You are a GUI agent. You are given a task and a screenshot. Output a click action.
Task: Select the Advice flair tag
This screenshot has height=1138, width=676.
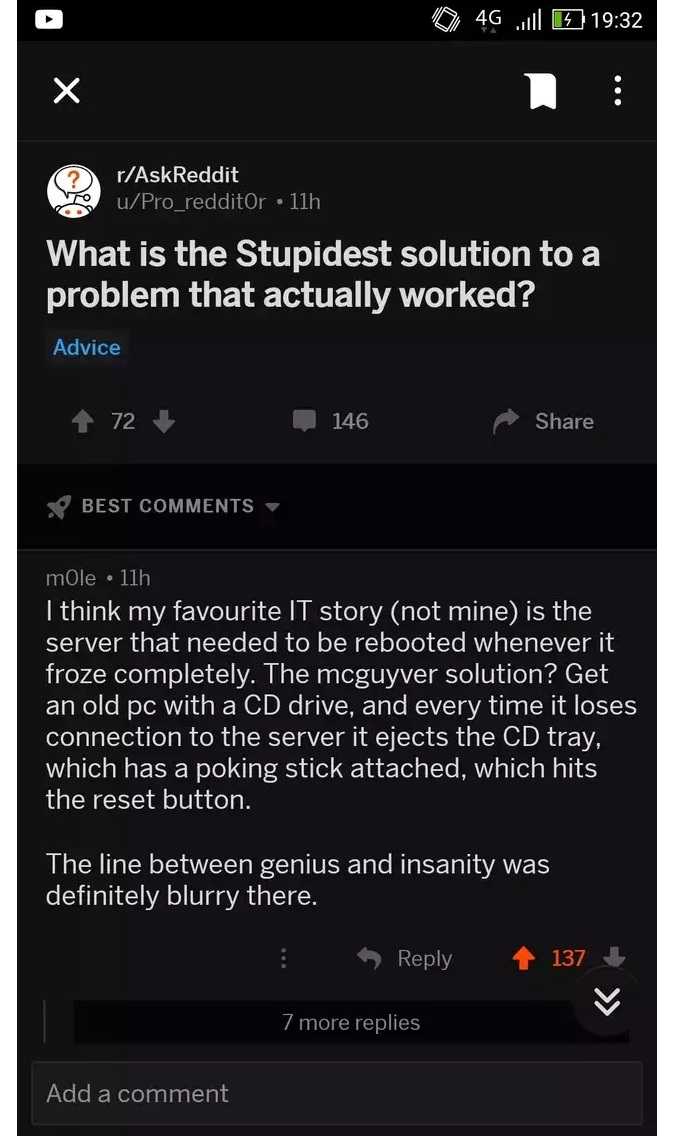coord(86,348)
